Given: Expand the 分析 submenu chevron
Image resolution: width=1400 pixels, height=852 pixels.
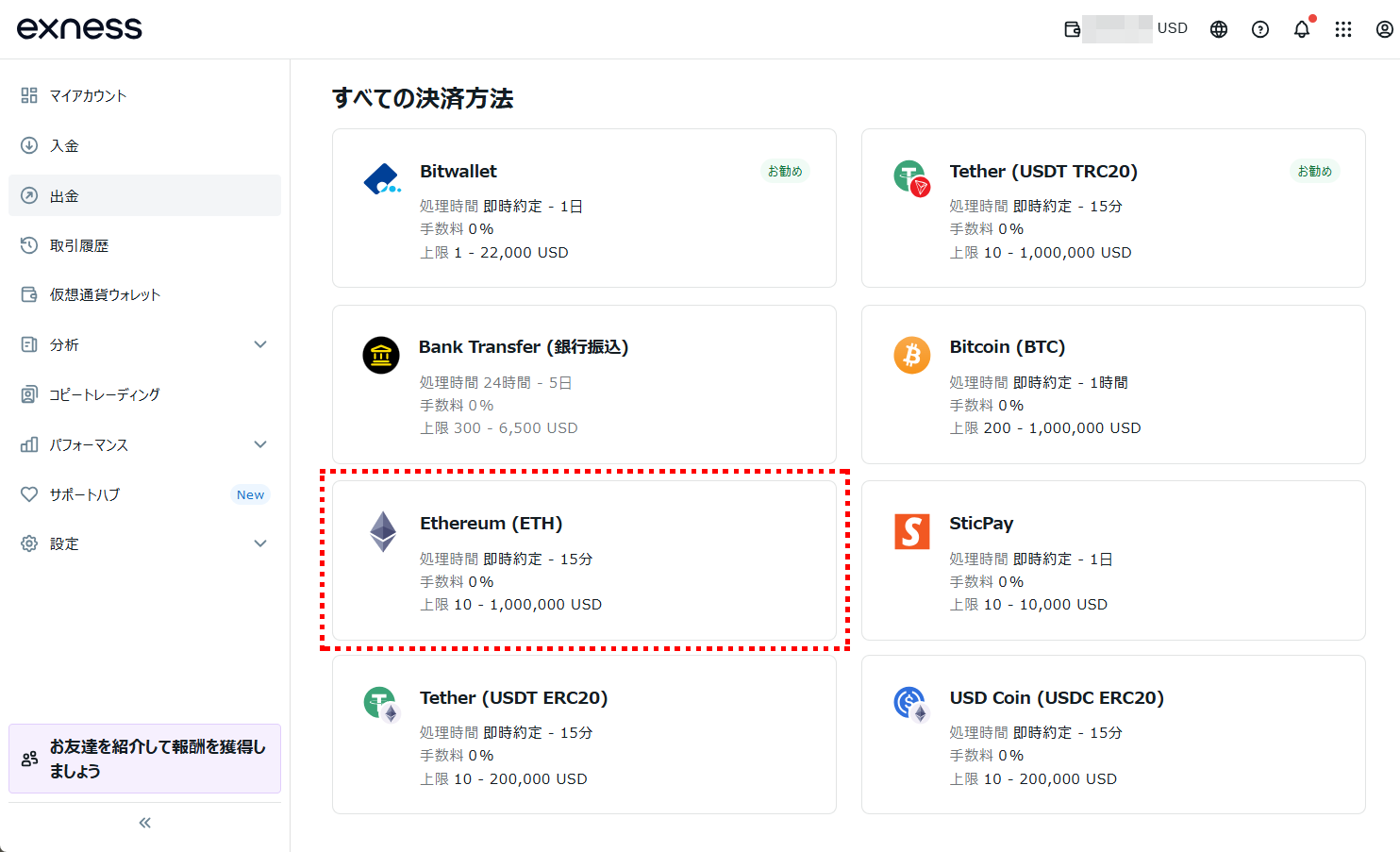Looking at the screenshot, I should (260, 344).
